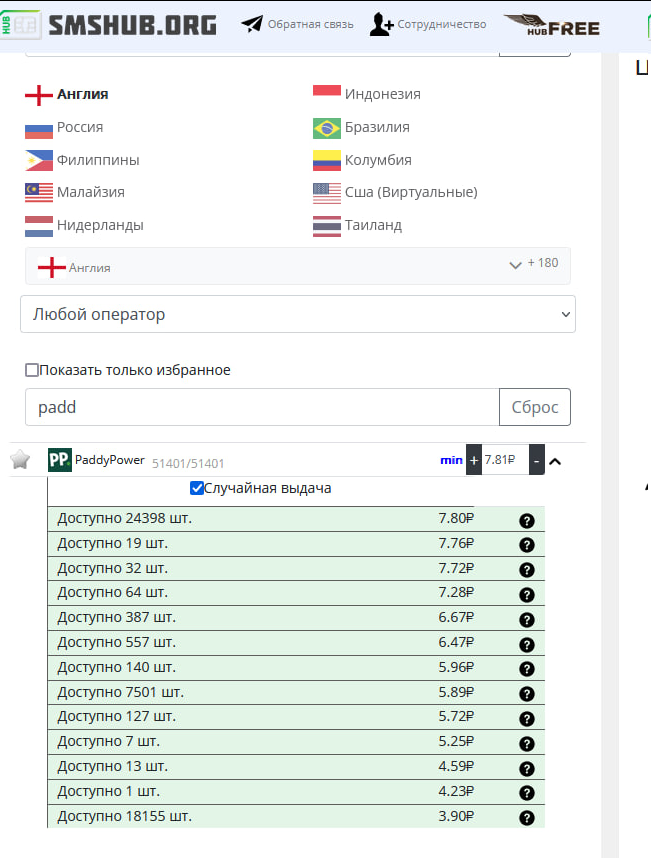Click the service search field containing 'padd'

[x=262, y=407]
